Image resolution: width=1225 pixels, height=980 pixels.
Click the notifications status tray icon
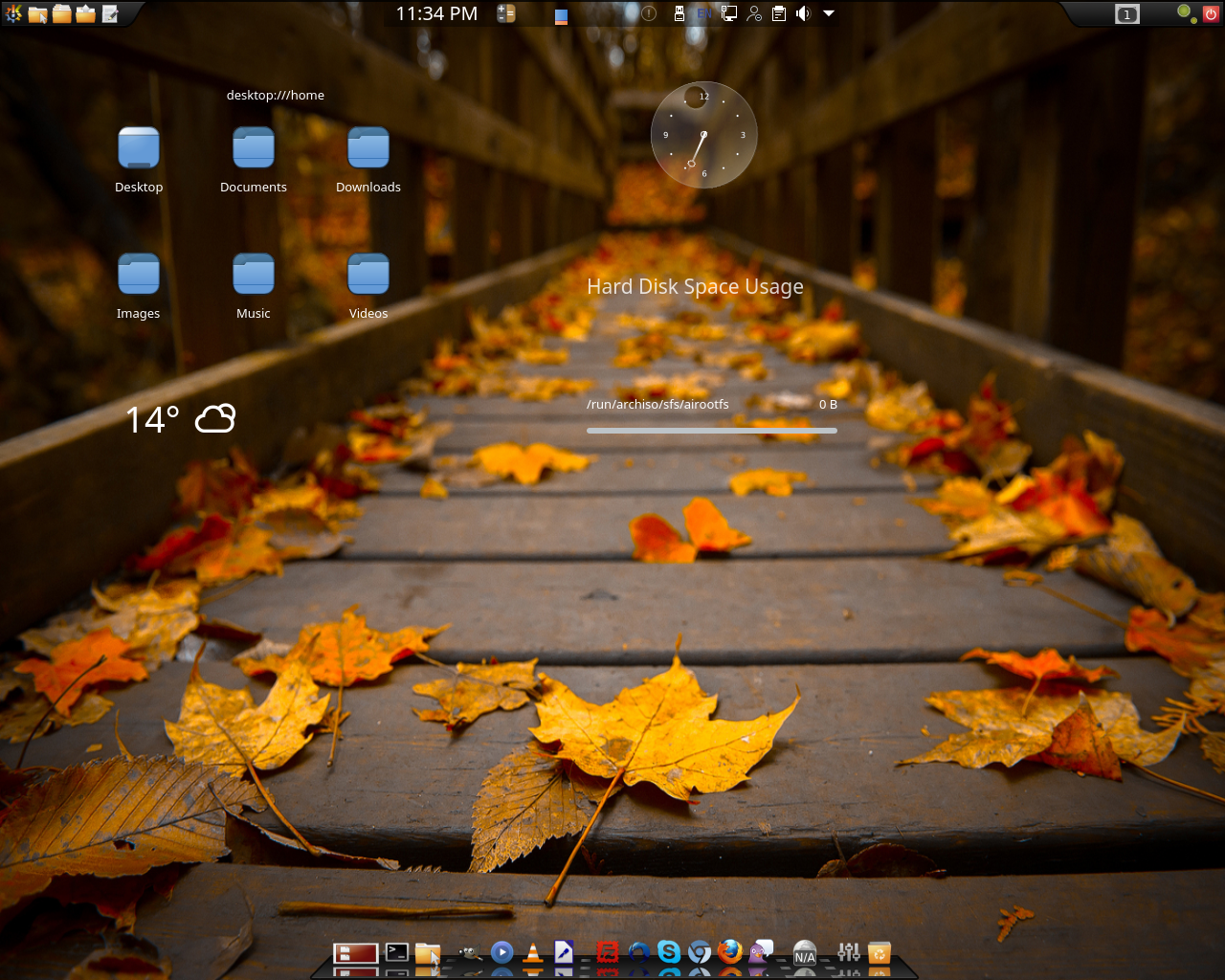click(x=649, y=13)
